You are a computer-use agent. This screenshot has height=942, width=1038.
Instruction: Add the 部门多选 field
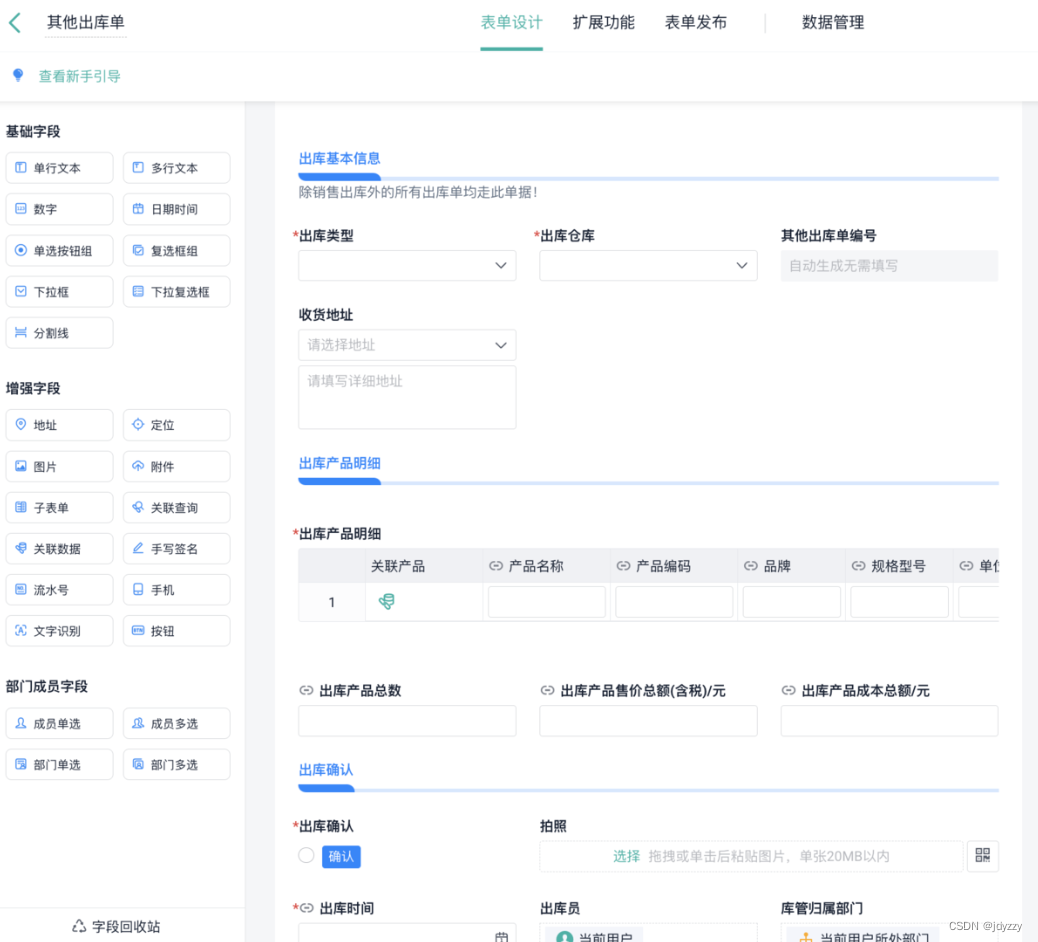177,765
